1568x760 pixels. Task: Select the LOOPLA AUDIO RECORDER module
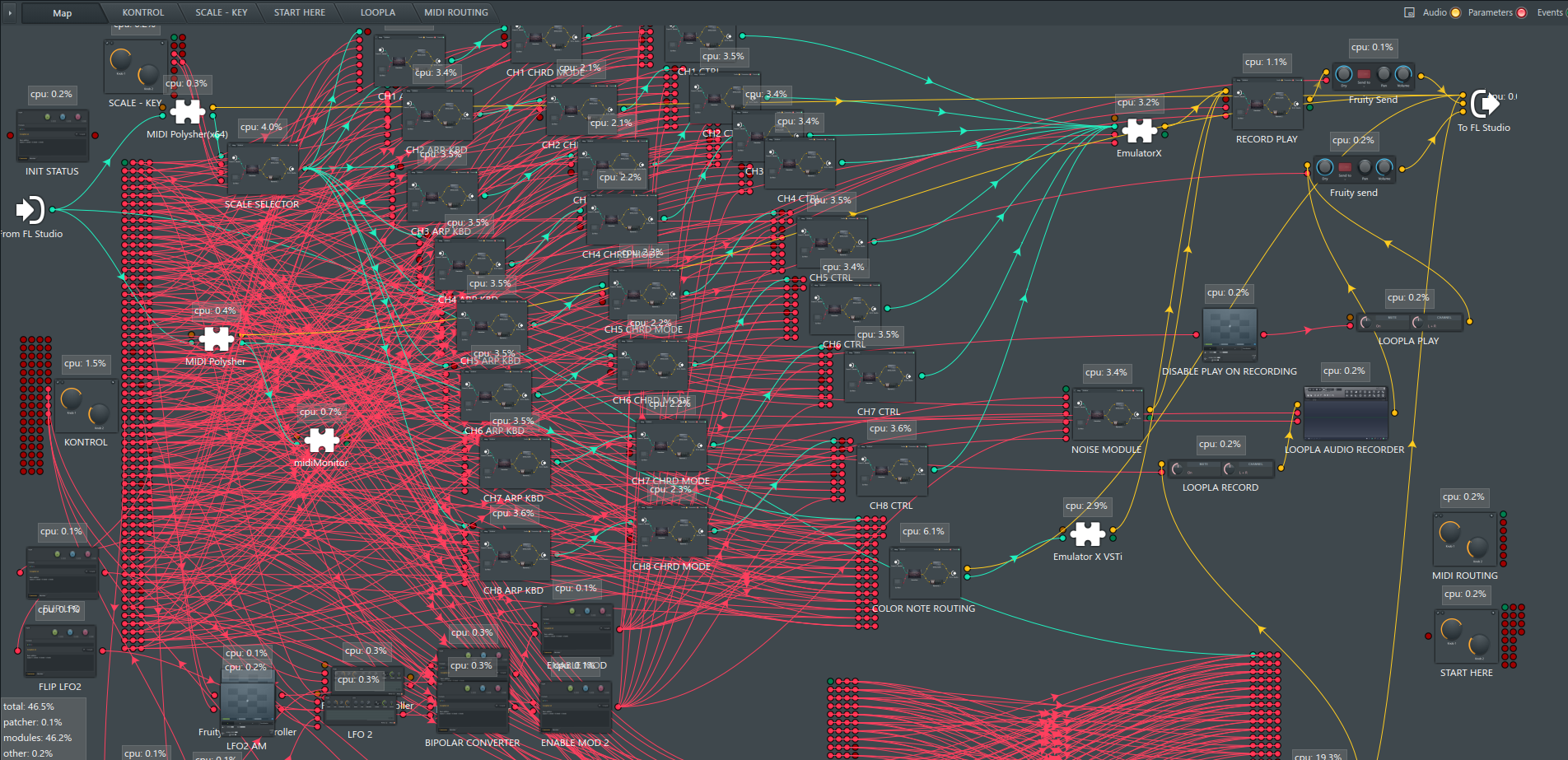(1346, 413)
